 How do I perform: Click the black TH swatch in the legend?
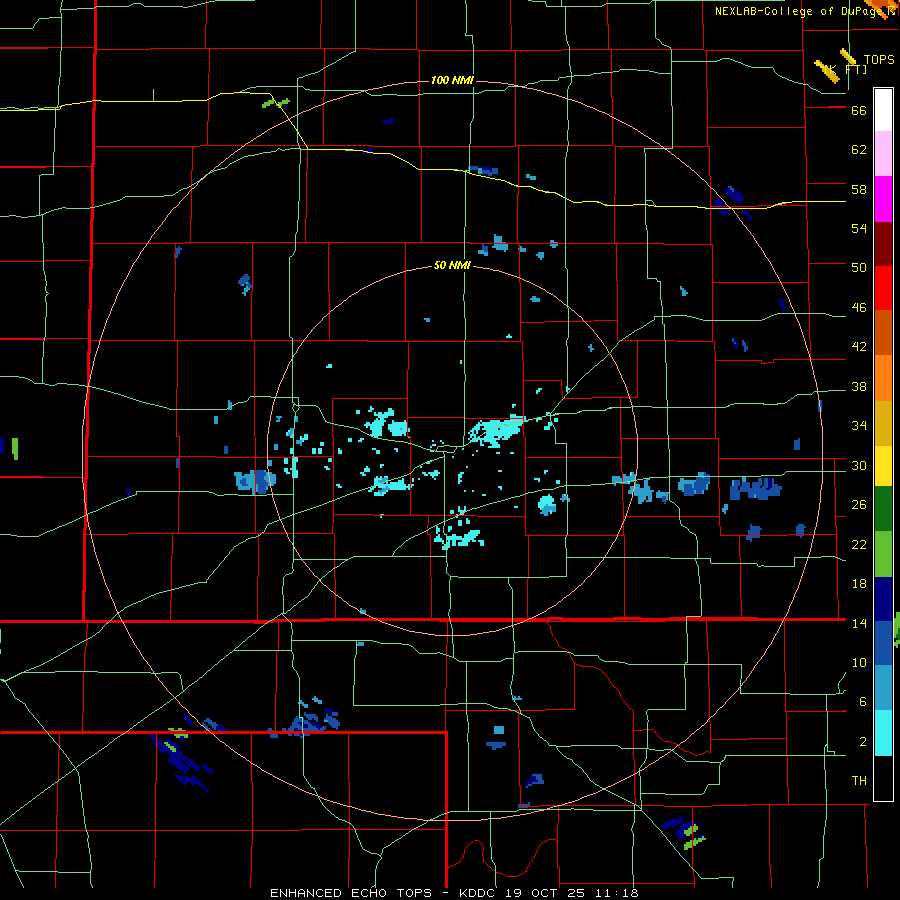pos(883,778)
